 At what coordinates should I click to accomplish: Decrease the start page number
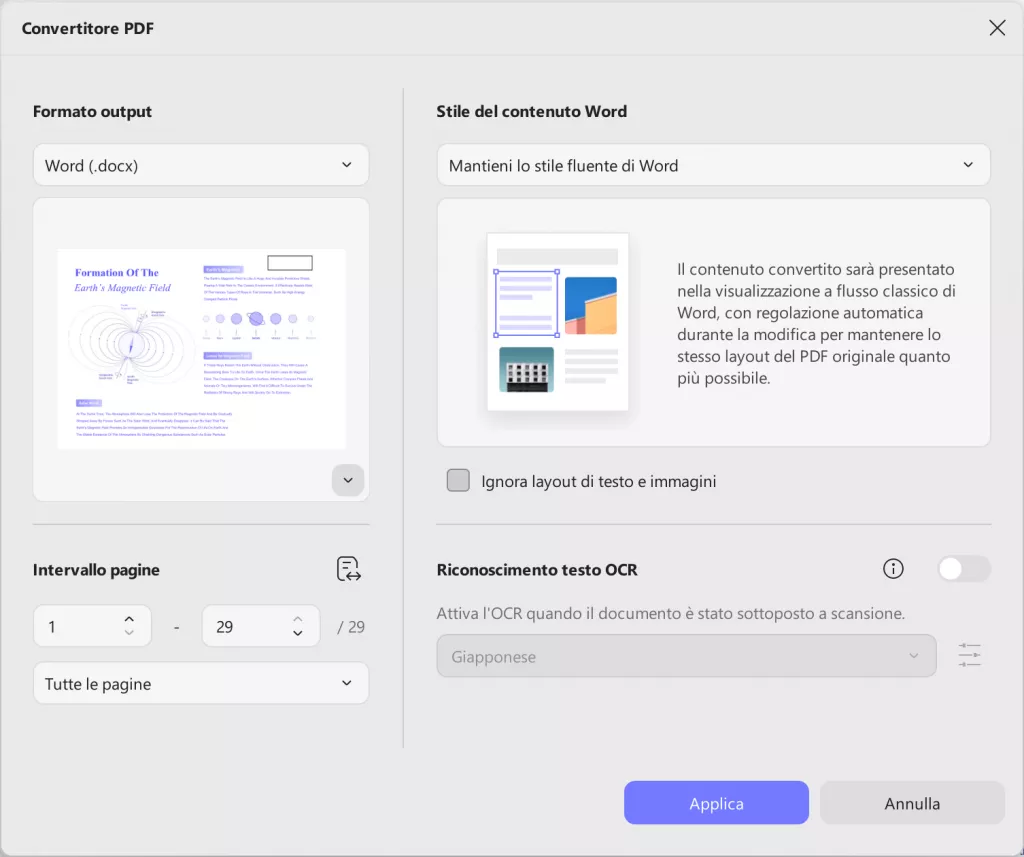pyautogui.click(x=129, y=633)
